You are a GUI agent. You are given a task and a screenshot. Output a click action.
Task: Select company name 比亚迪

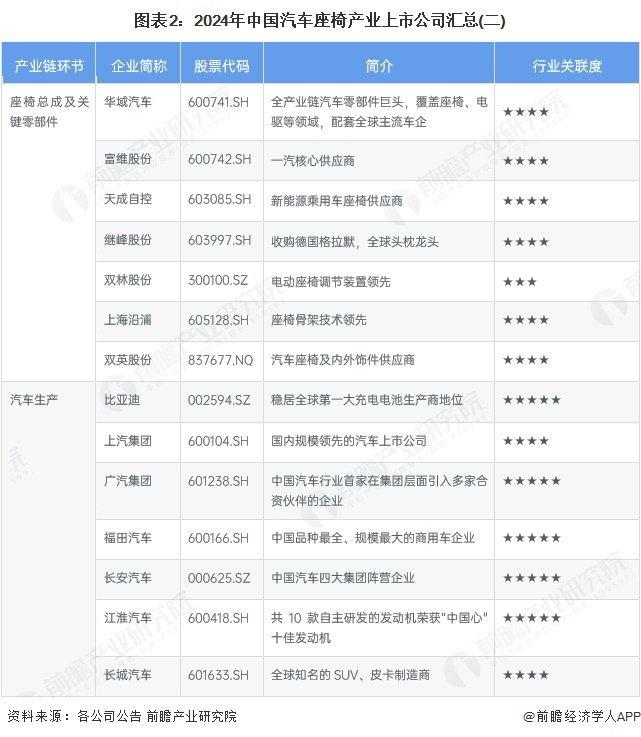point(122,400)
